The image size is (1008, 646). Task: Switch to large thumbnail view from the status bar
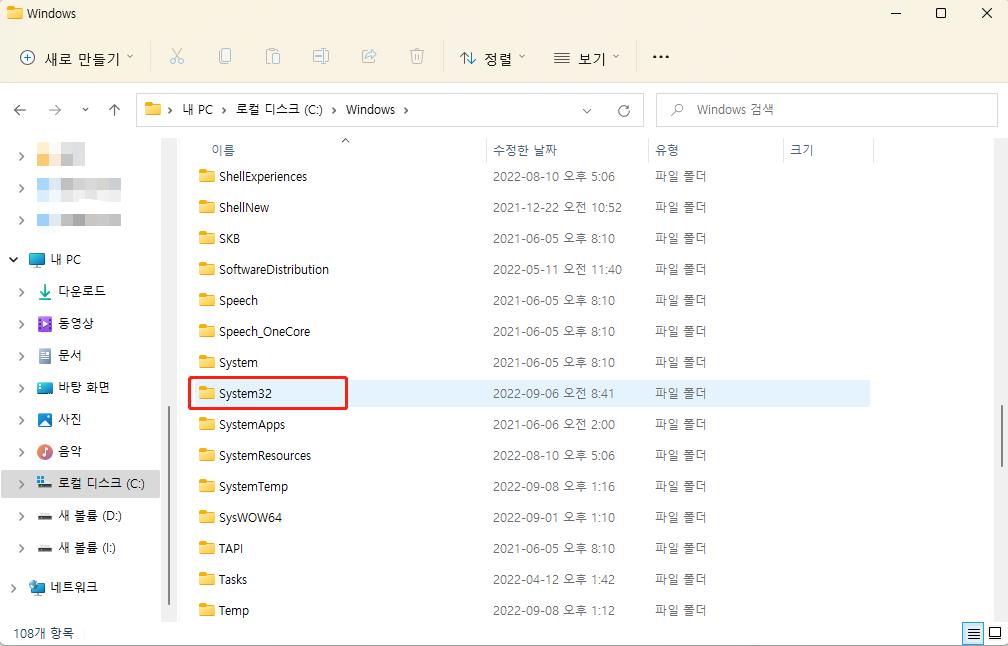994,632
